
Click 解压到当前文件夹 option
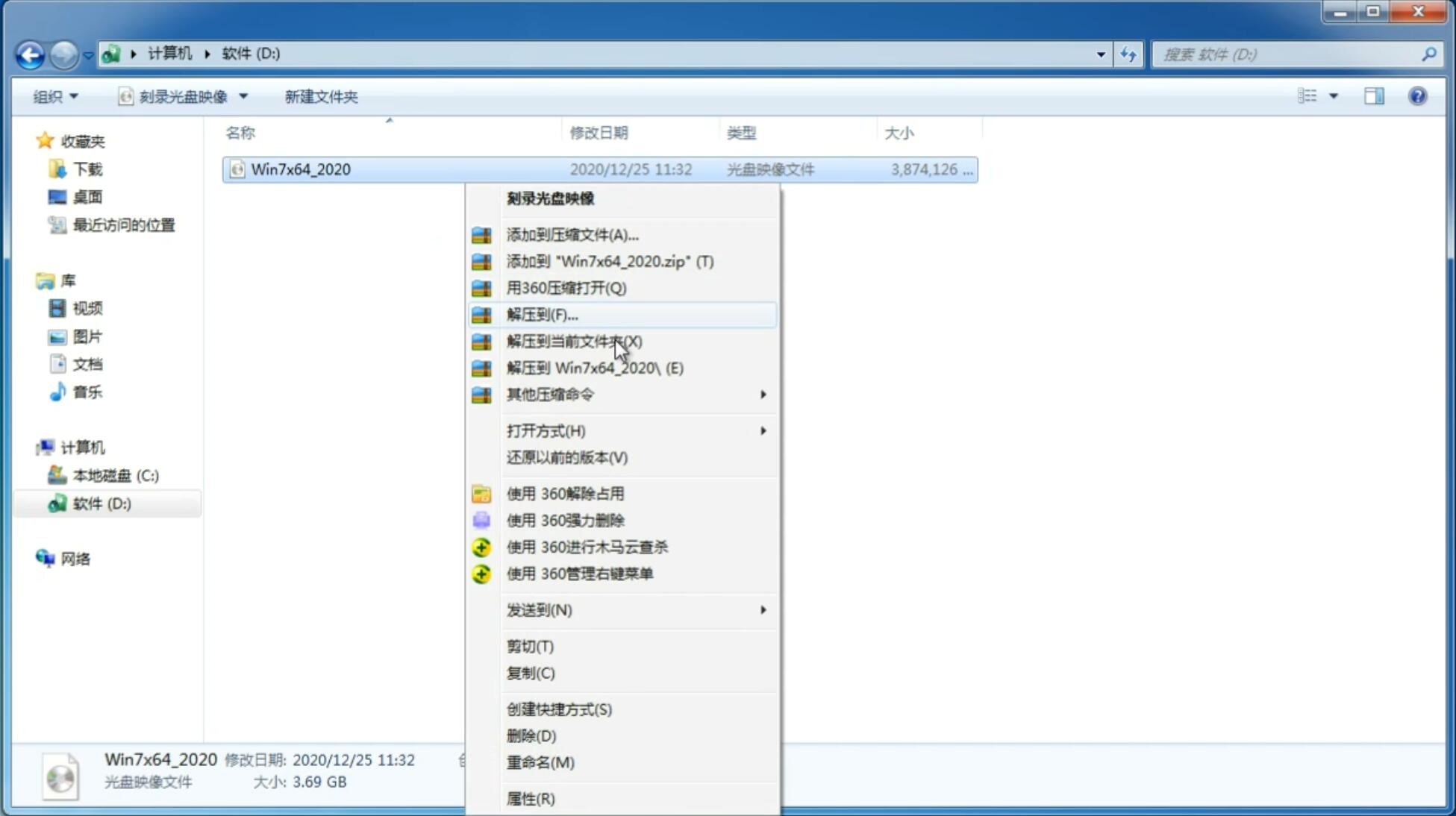coord(574,340)
